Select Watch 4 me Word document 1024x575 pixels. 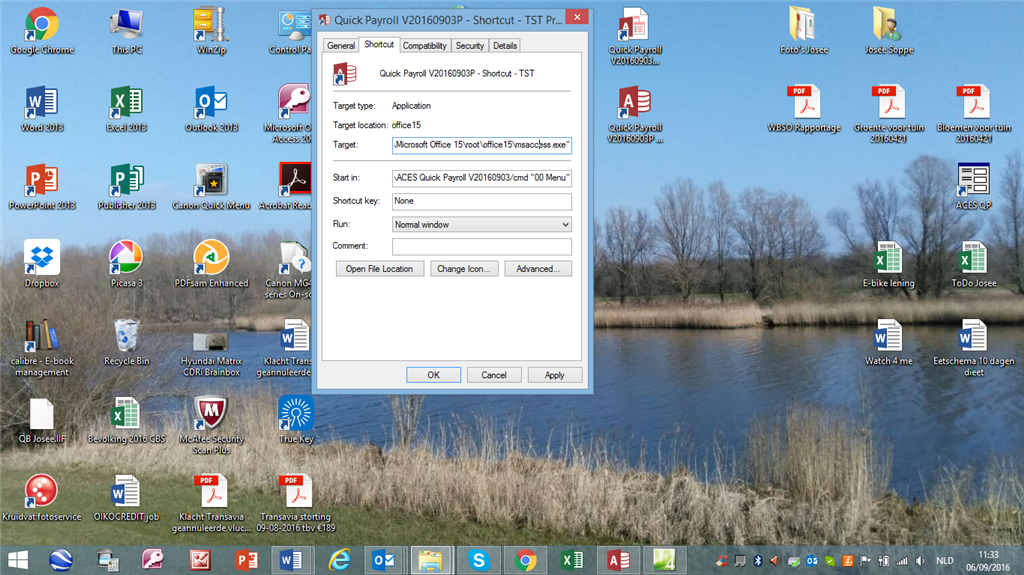tap(888, 342)
